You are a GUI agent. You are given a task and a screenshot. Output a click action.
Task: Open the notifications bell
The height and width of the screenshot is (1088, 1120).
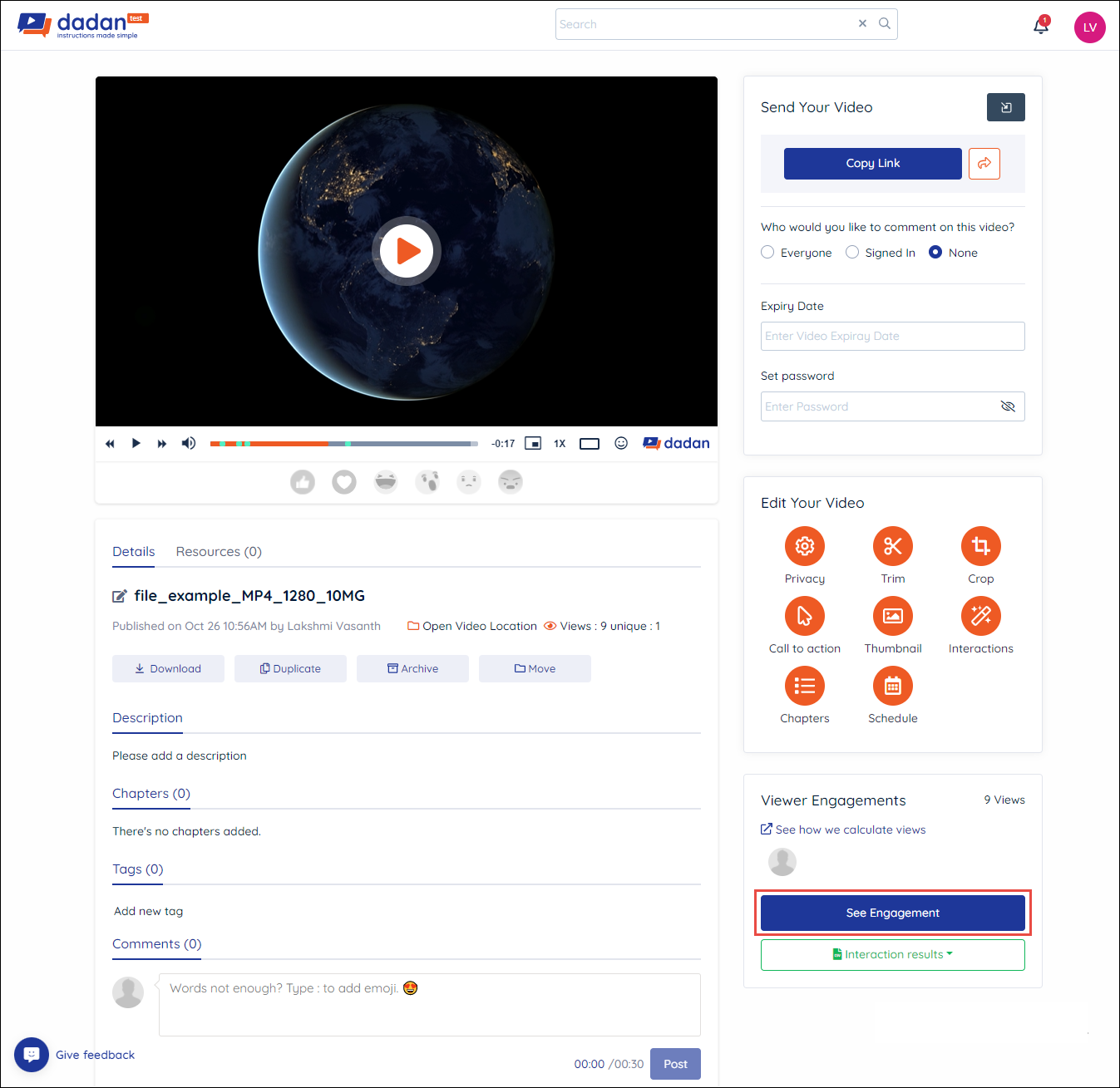click(x=1041, y=25)
